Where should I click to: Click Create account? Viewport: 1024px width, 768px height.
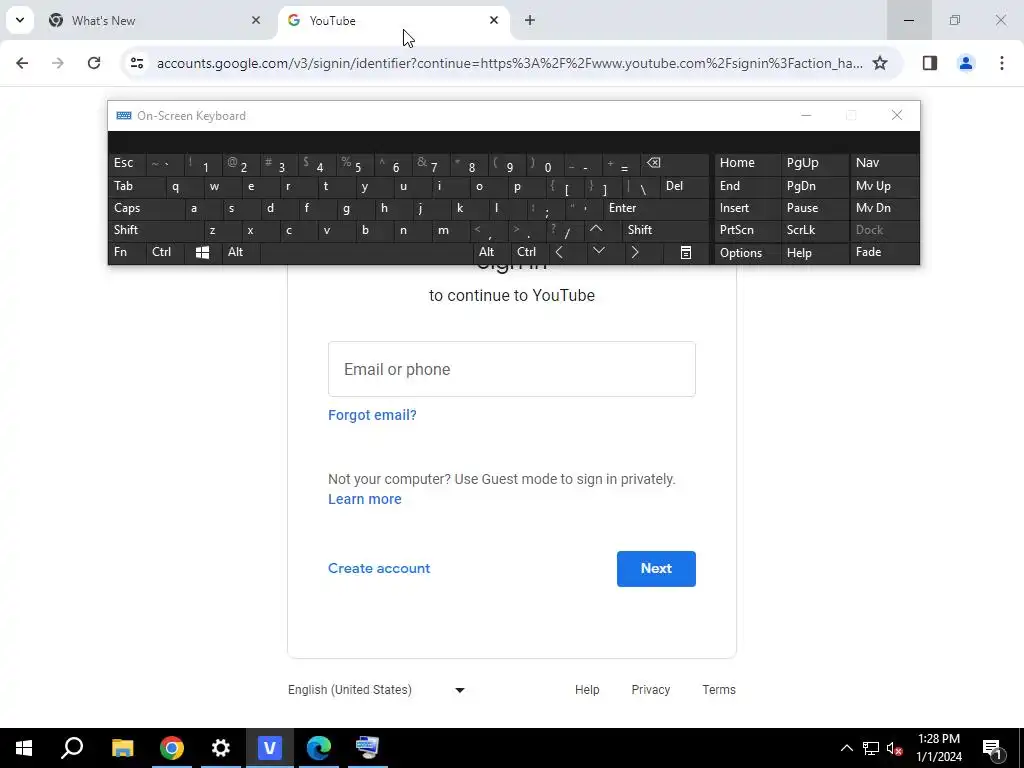pos(379,568)
